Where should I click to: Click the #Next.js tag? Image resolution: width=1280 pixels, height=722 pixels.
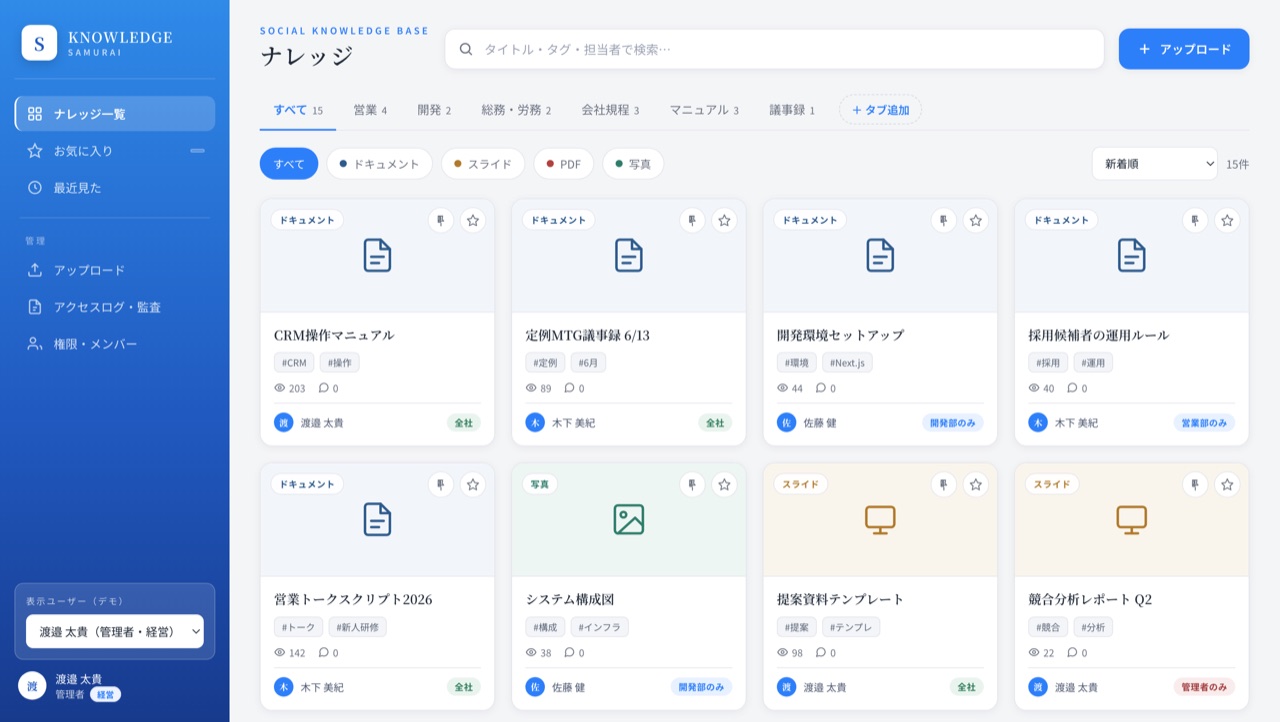coord(847,363)
